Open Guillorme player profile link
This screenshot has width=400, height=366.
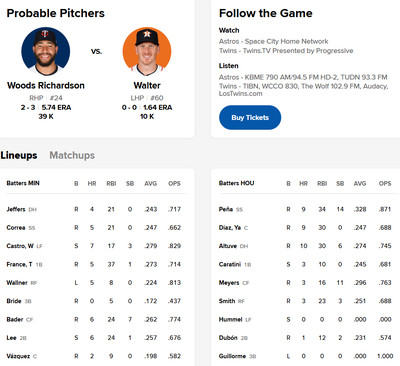232,356
